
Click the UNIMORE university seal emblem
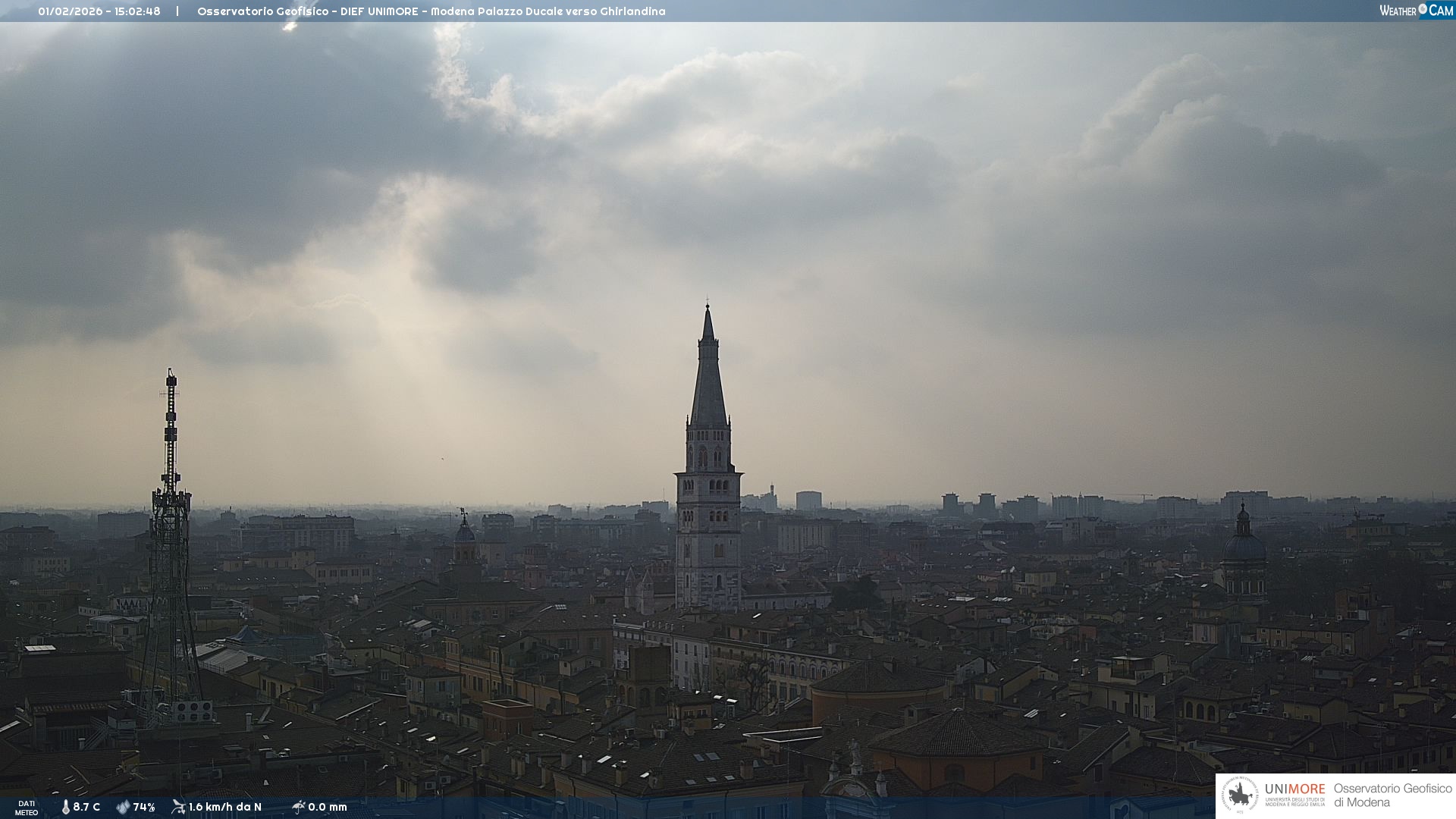pyautogui.click(x=1241, y=795)
